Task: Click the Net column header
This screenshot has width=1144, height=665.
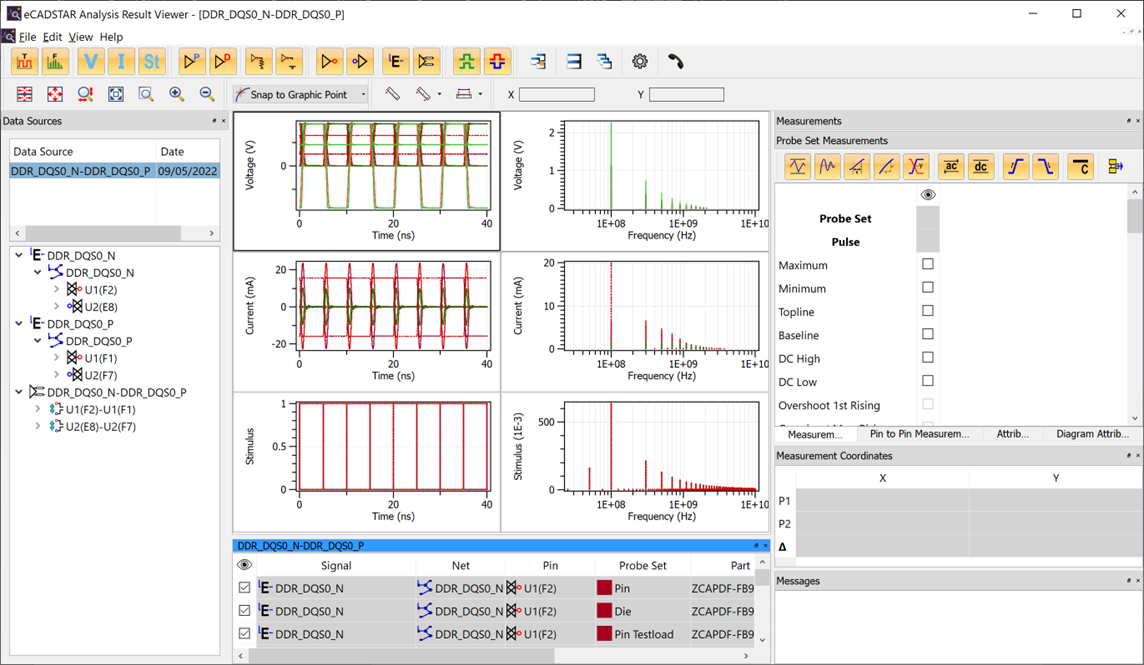Action: (x=460, y=566)
